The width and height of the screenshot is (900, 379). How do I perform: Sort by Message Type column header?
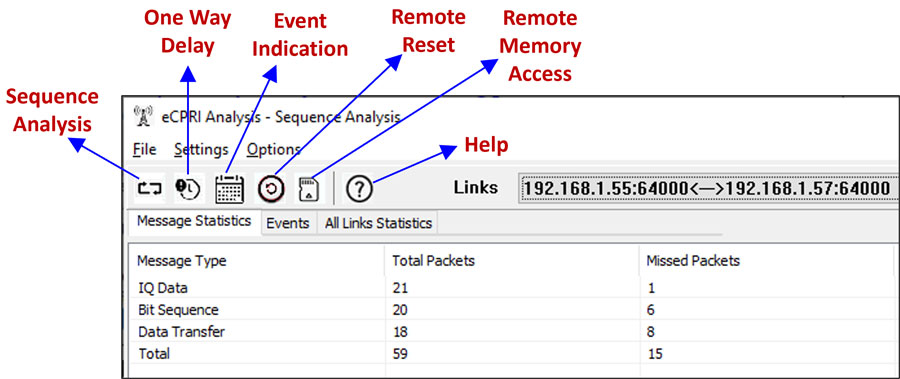(256, 261)
